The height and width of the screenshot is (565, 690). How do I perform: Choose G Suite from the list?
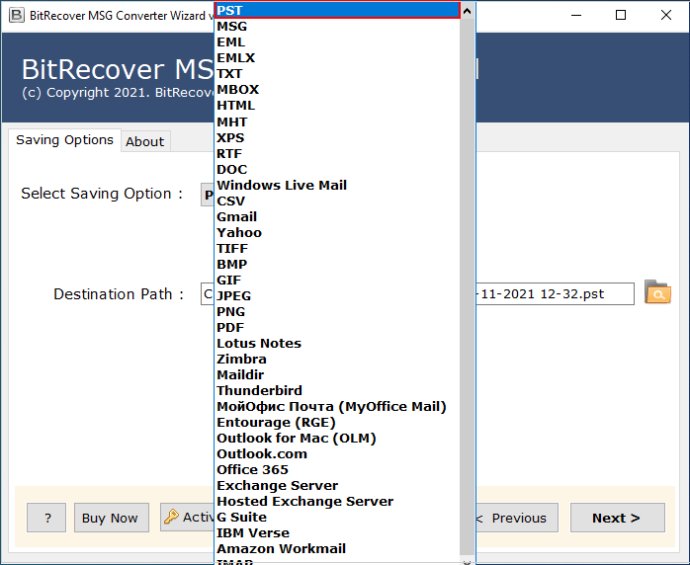point(338,517)
